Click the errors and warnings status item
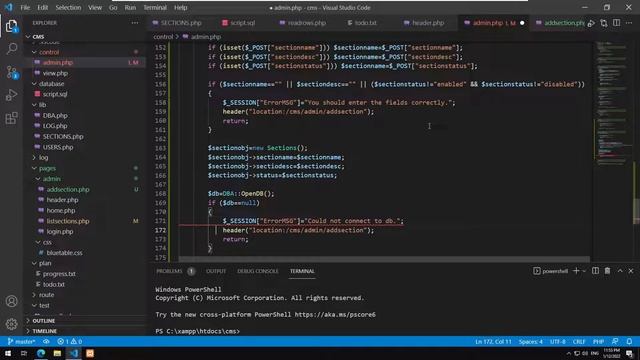This screenshot has height=360, width=640. tap(69, 342)
